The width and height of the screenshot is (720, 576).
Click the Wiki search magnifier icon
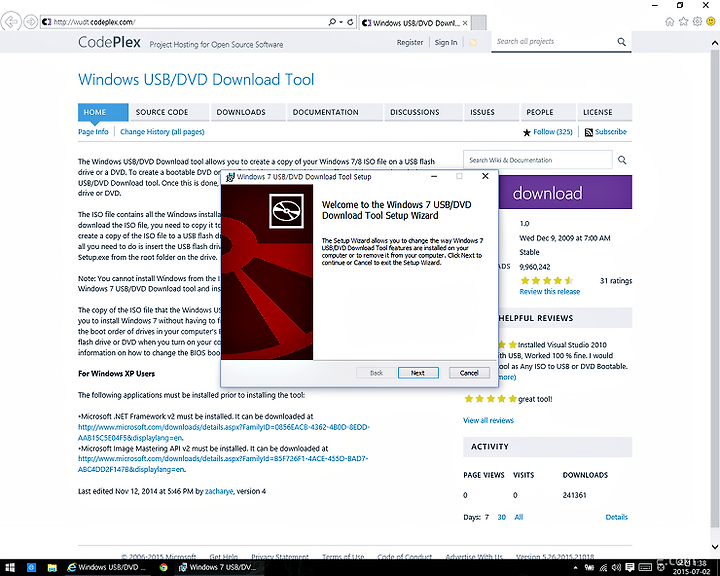[622, 160]
